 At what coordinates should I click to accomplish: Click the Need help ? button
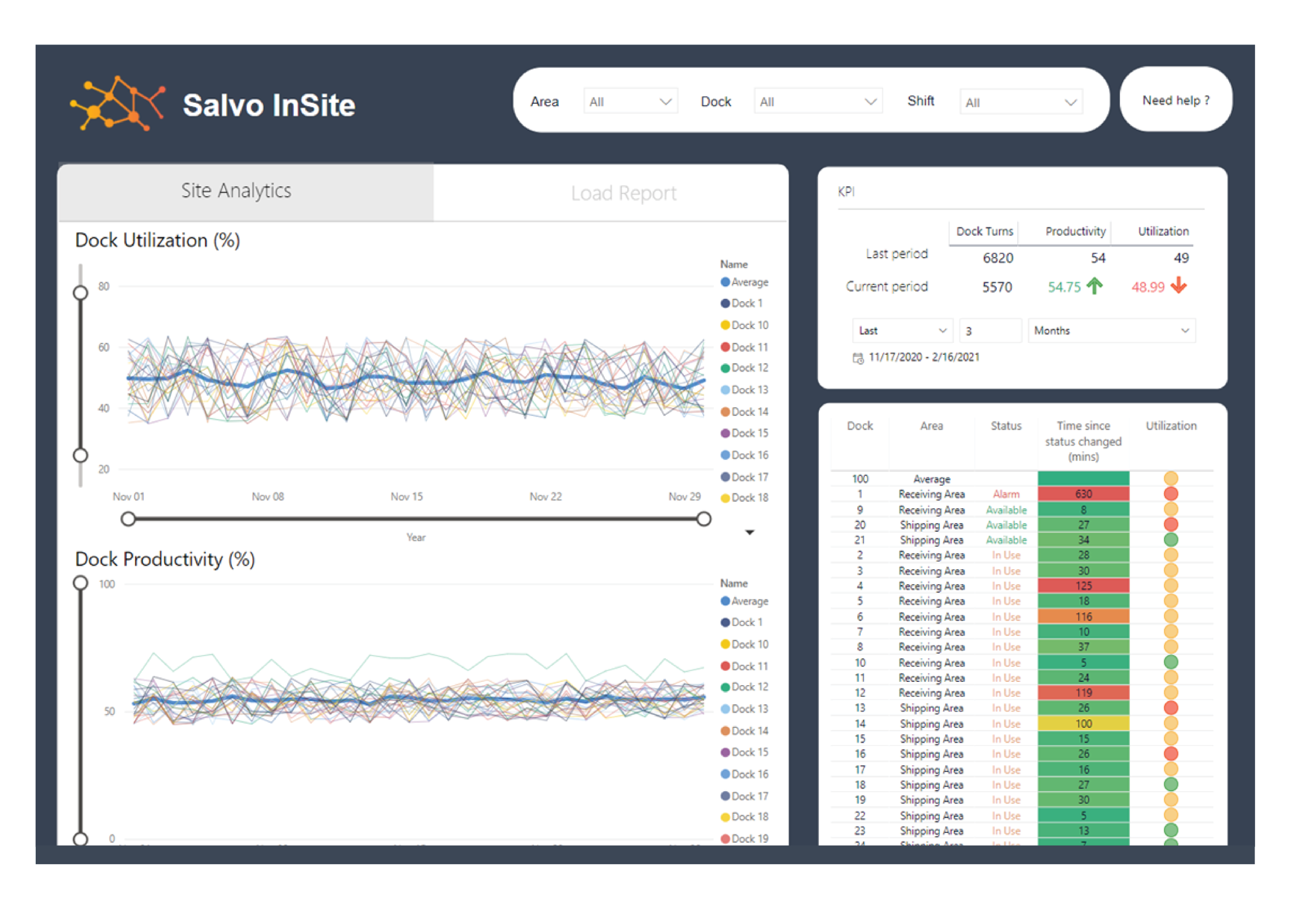click(1176, 101)
